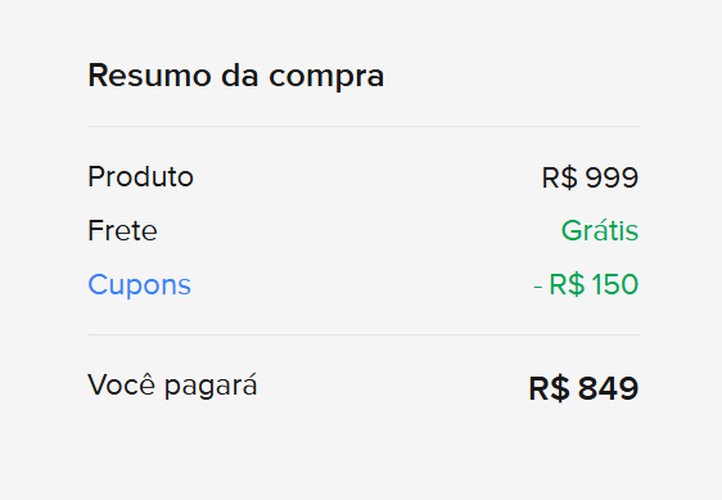
Task: Open the Cupons link
Action: click(139, 285)
